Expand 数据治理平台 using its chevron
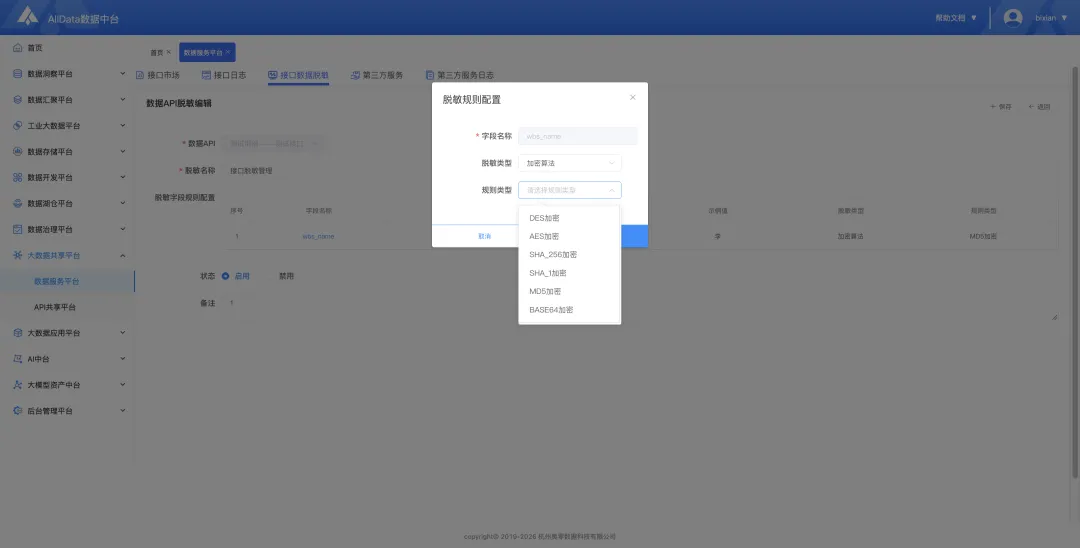This screenshot has height=548, width=1080. point(123,229)
